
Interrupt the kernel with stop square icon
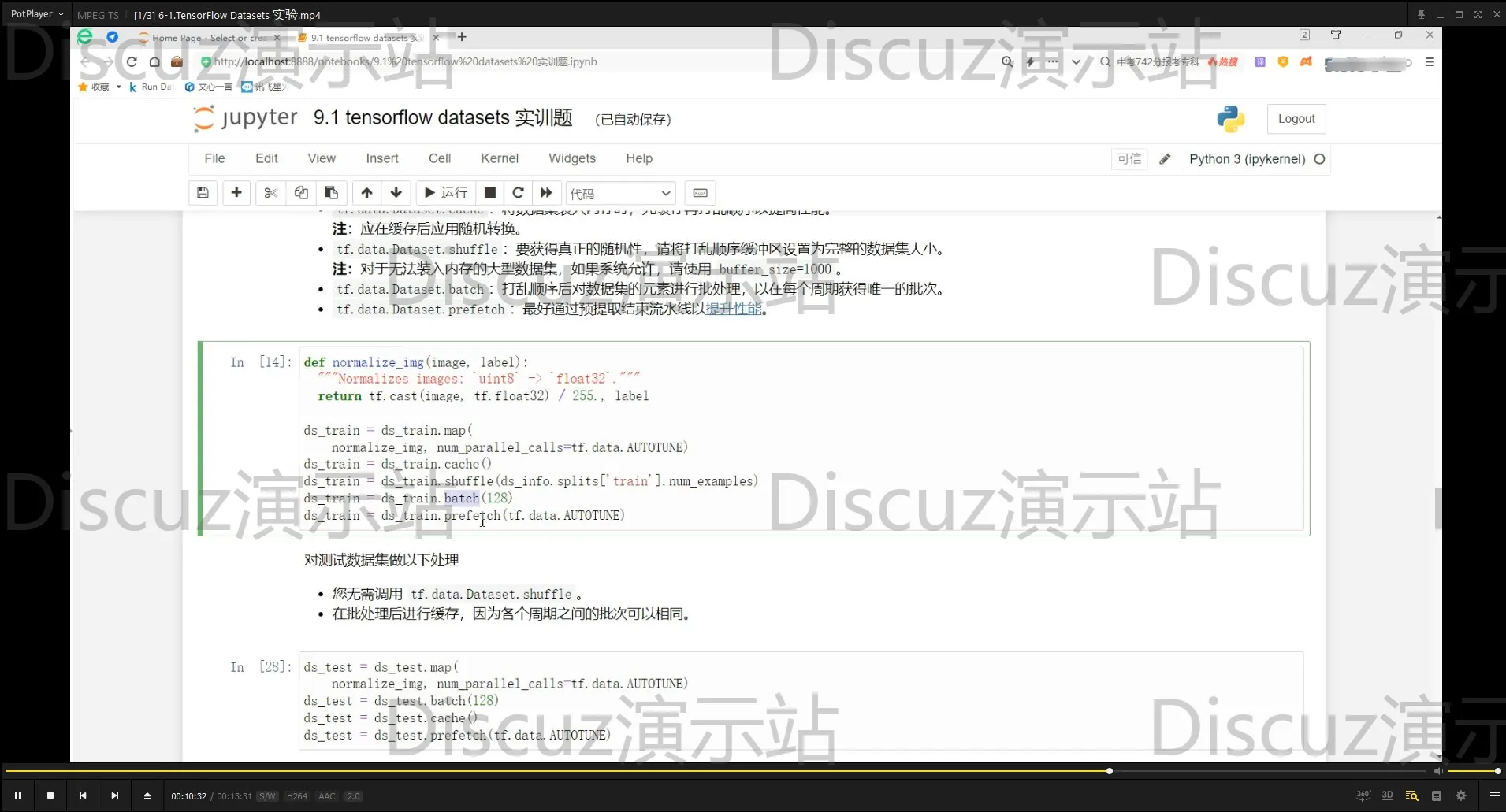point(489,193)
